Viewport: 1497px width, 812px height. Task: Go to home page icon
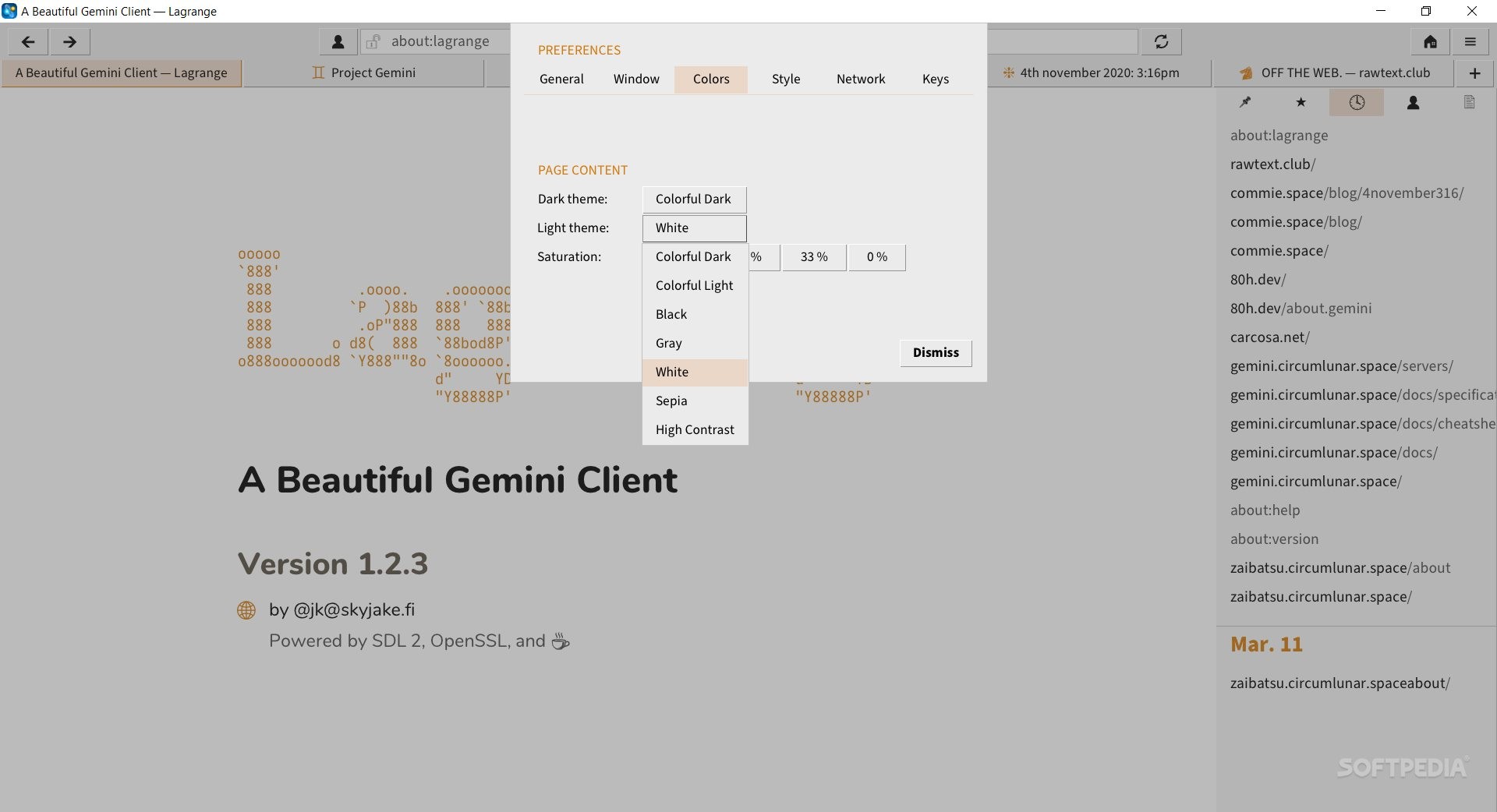tap(1431, 42)
